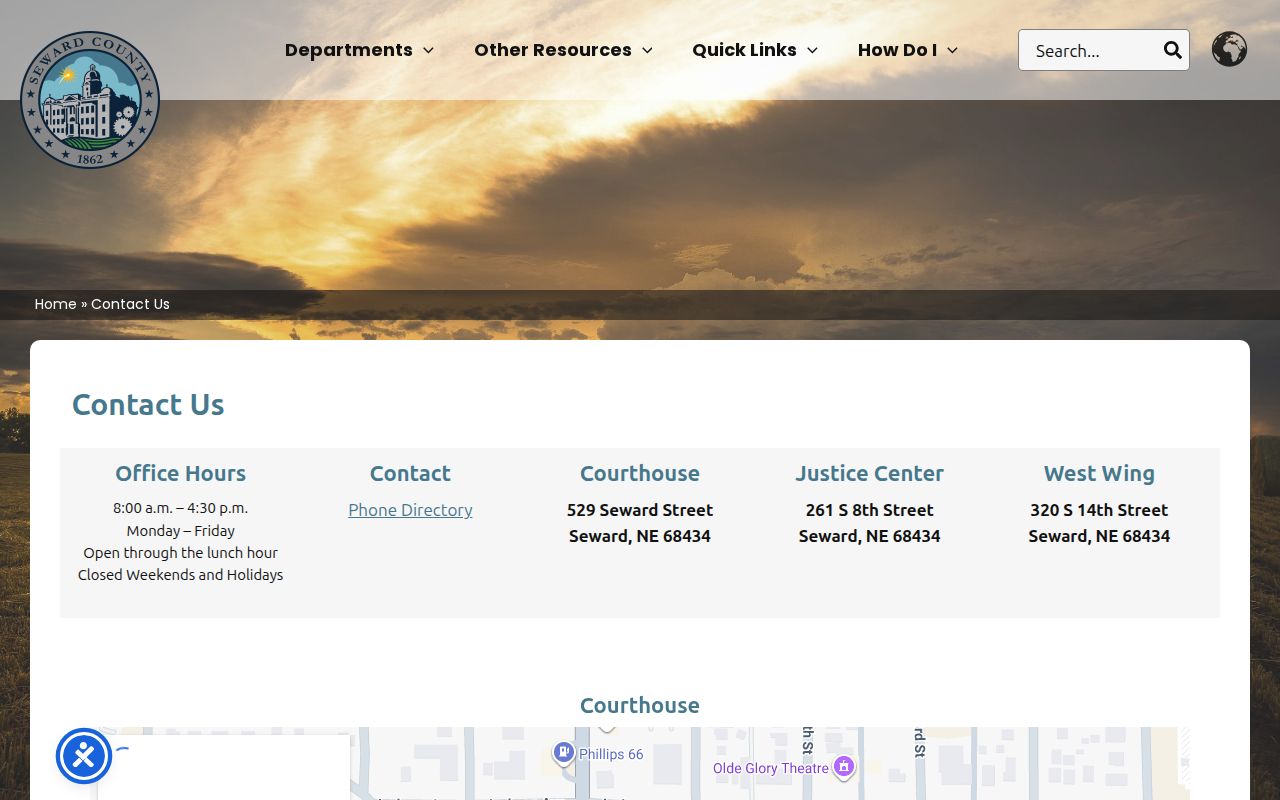This screenshot has width=1280, height=800.
Task: Open the Phone Directory link
Action: pos(410,510)
